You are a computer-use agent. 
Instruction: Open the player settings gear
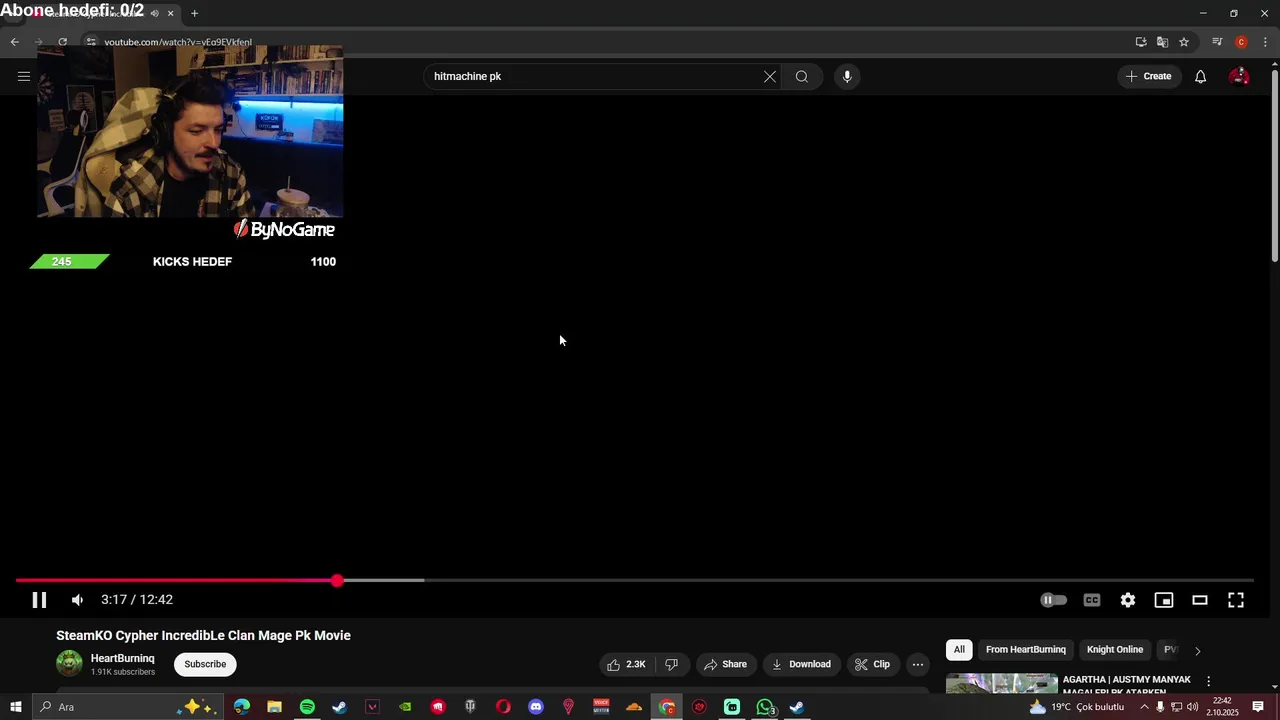pos(1128,600)
